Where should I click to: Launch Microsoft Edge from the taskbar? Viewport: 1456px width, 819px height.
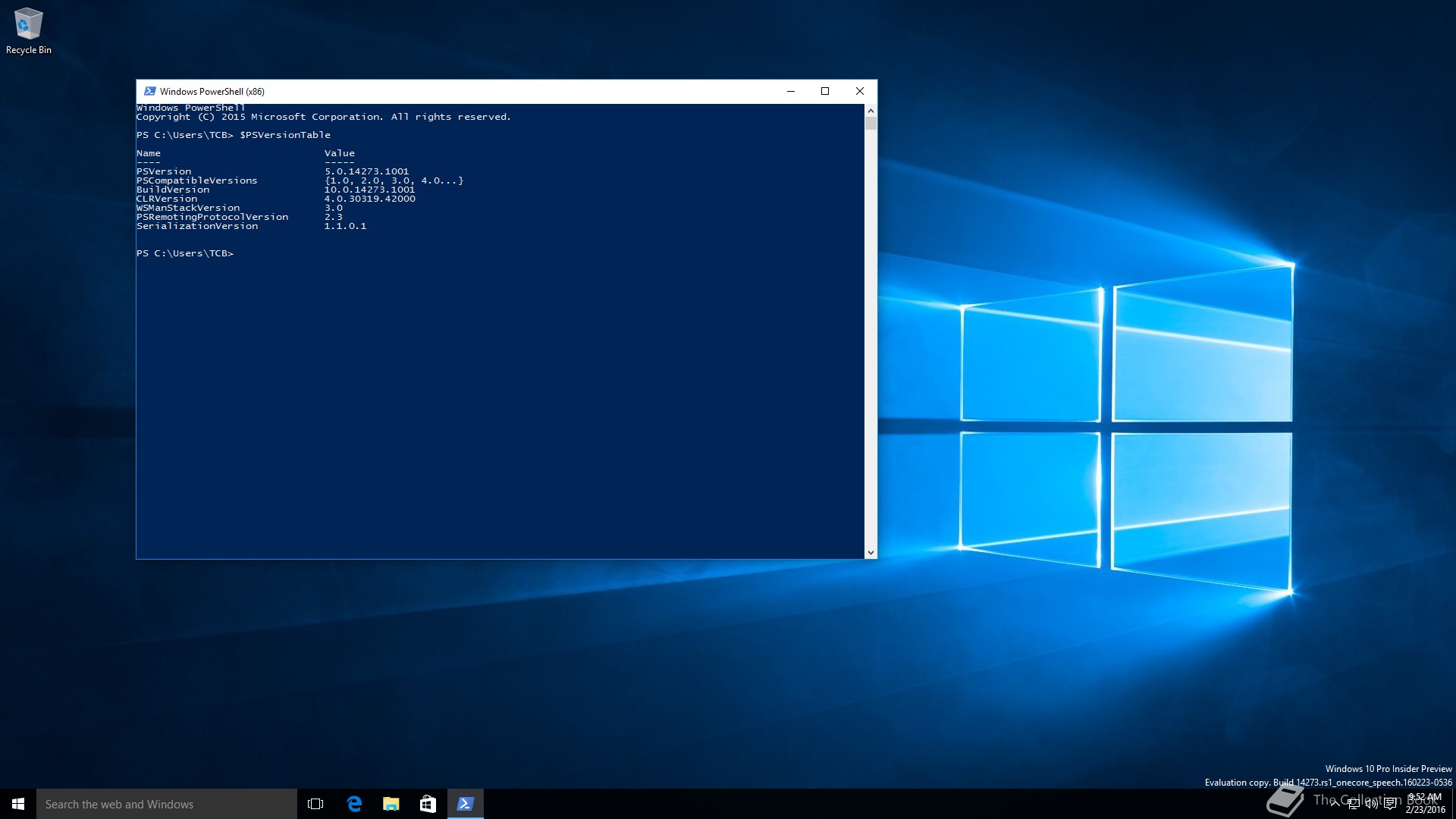(x=354, y=804)
